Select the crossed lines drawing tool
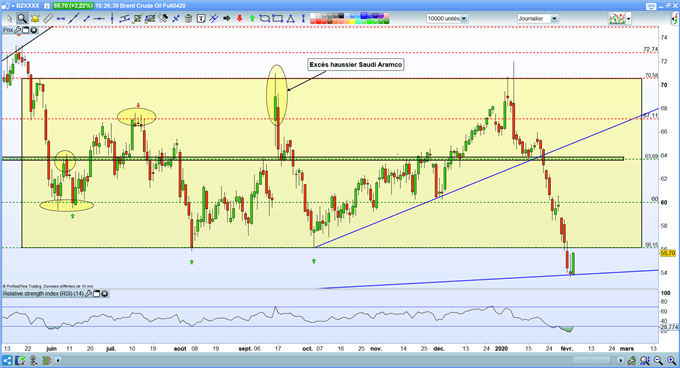680x368 pixels. 213,18
